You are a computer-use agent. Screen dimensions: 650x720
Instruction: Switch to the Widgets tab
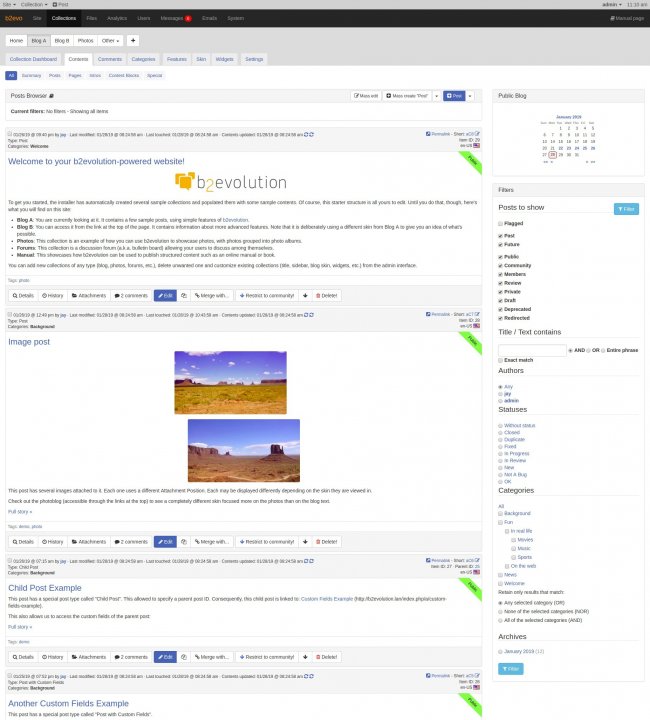[x=224, y=59]
